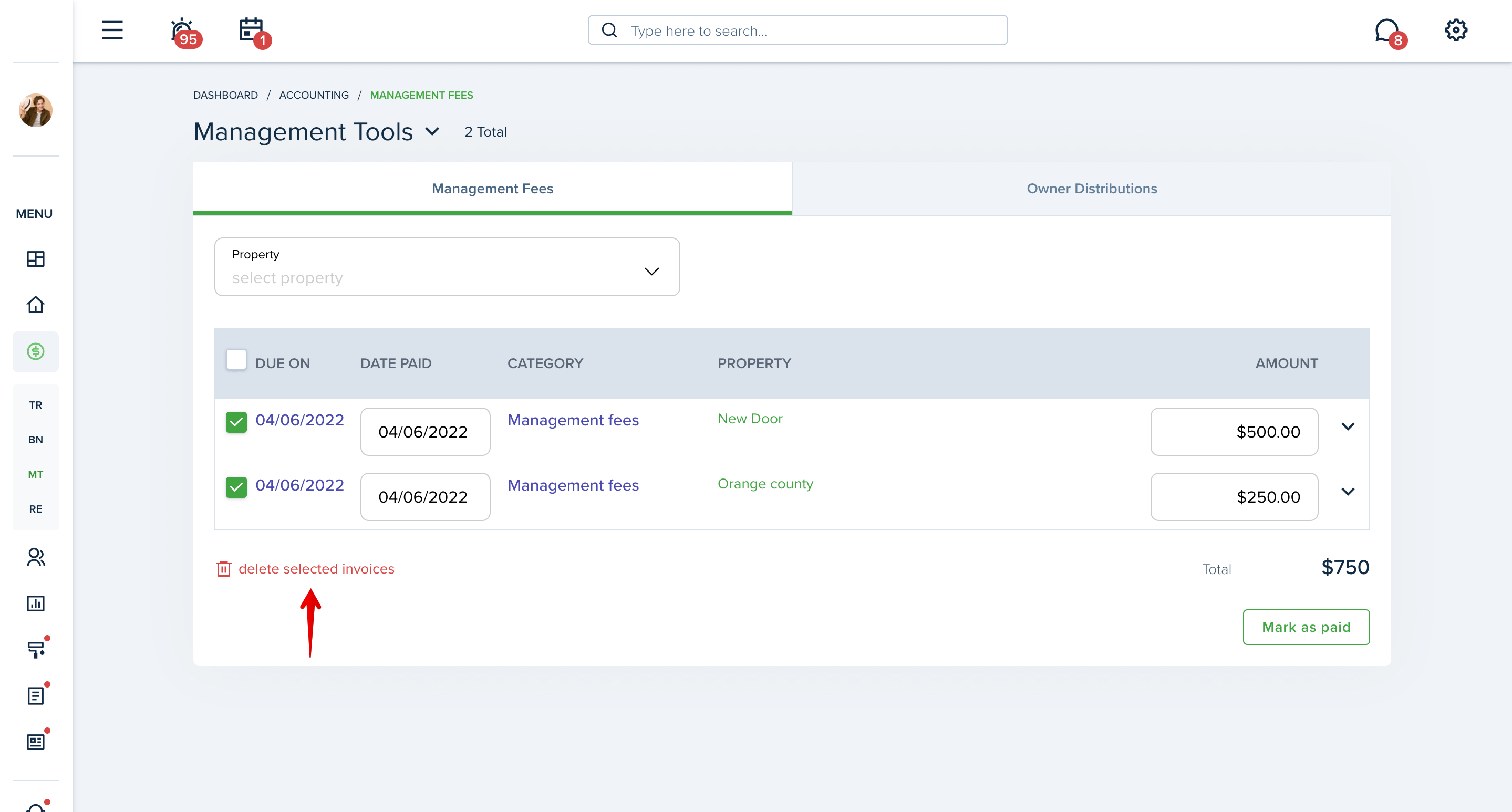The image size is (1512, 812).
Task: Switch to Owner Distributions tab
Action: (1092, 189)
